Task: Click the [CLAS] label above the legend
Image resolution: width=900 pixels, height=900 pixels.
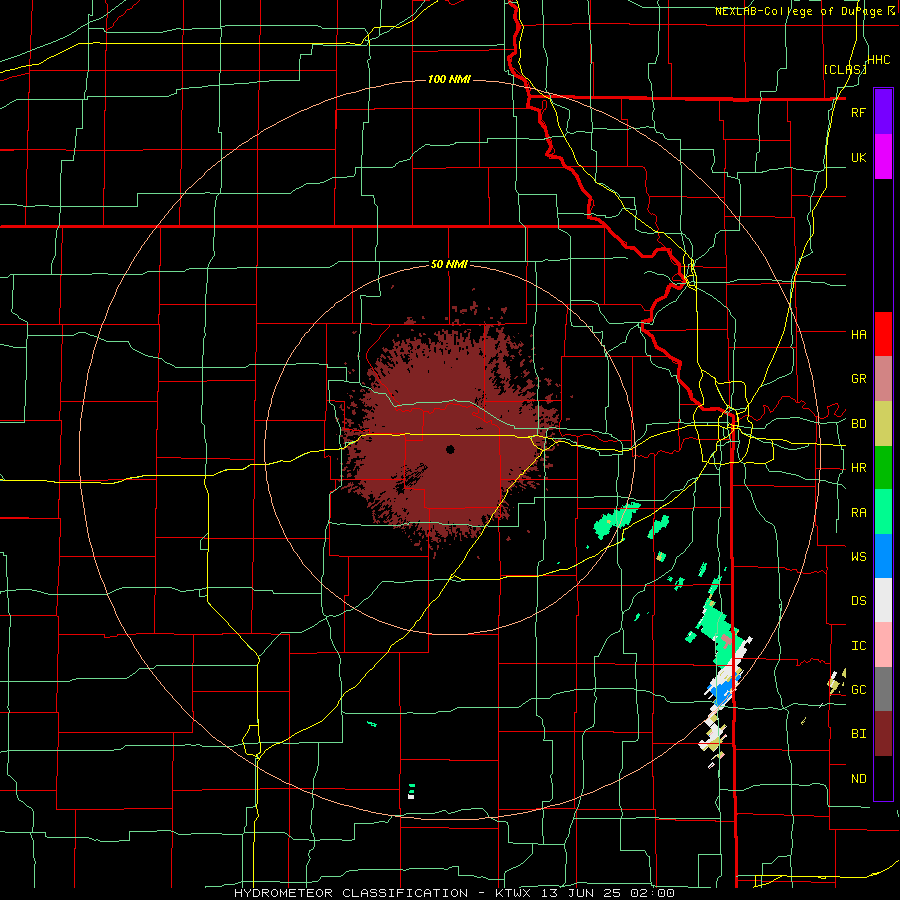Action: (x=844, y=69)
